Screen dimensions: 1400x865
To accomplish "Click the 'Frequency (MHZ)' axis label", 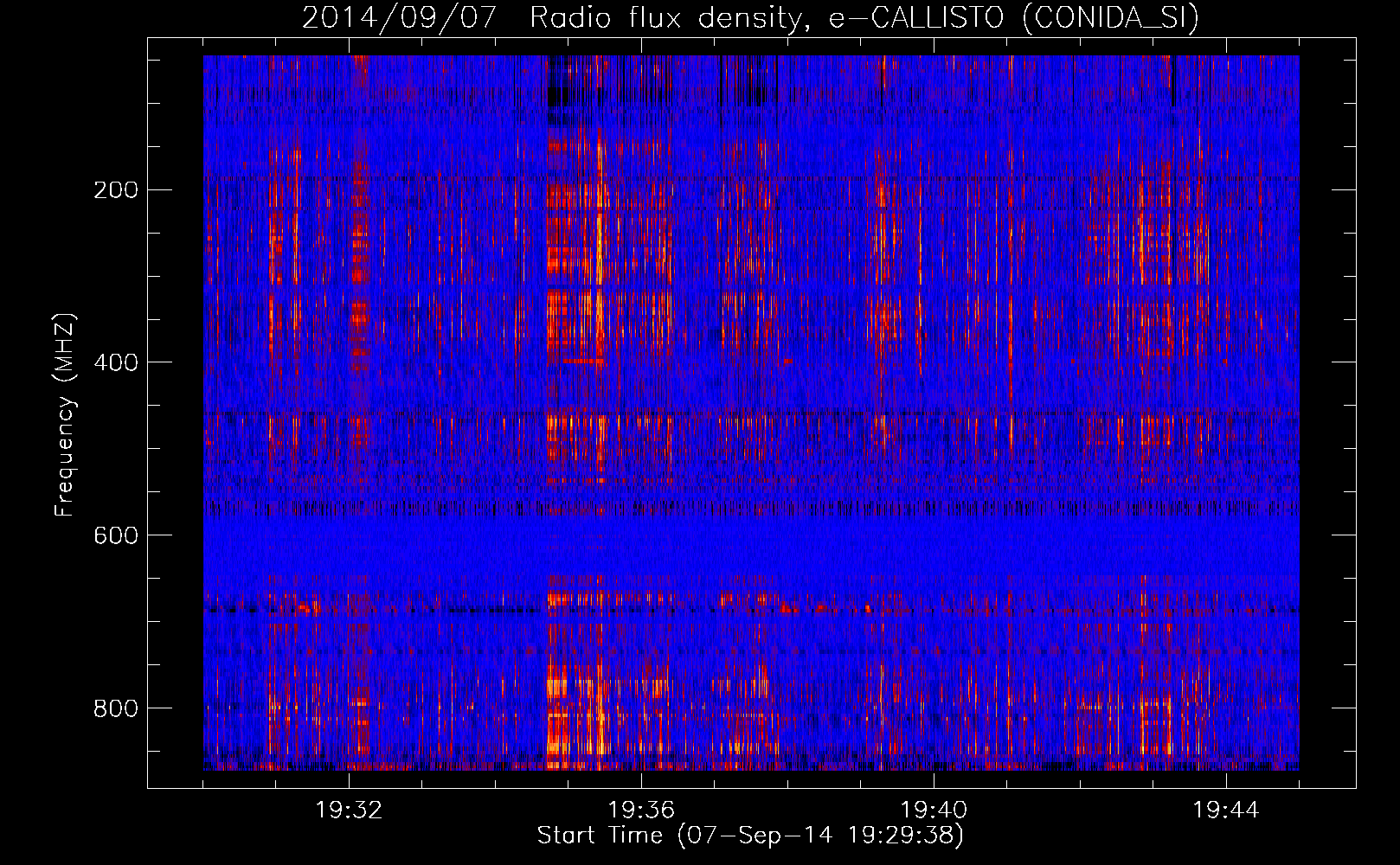I will [65, 414].
